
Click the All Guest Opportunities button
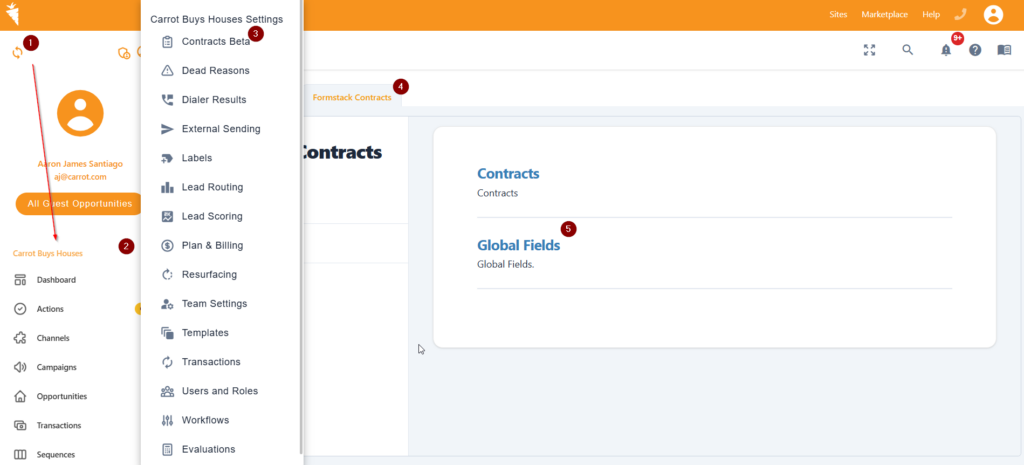tap(80, 204)
